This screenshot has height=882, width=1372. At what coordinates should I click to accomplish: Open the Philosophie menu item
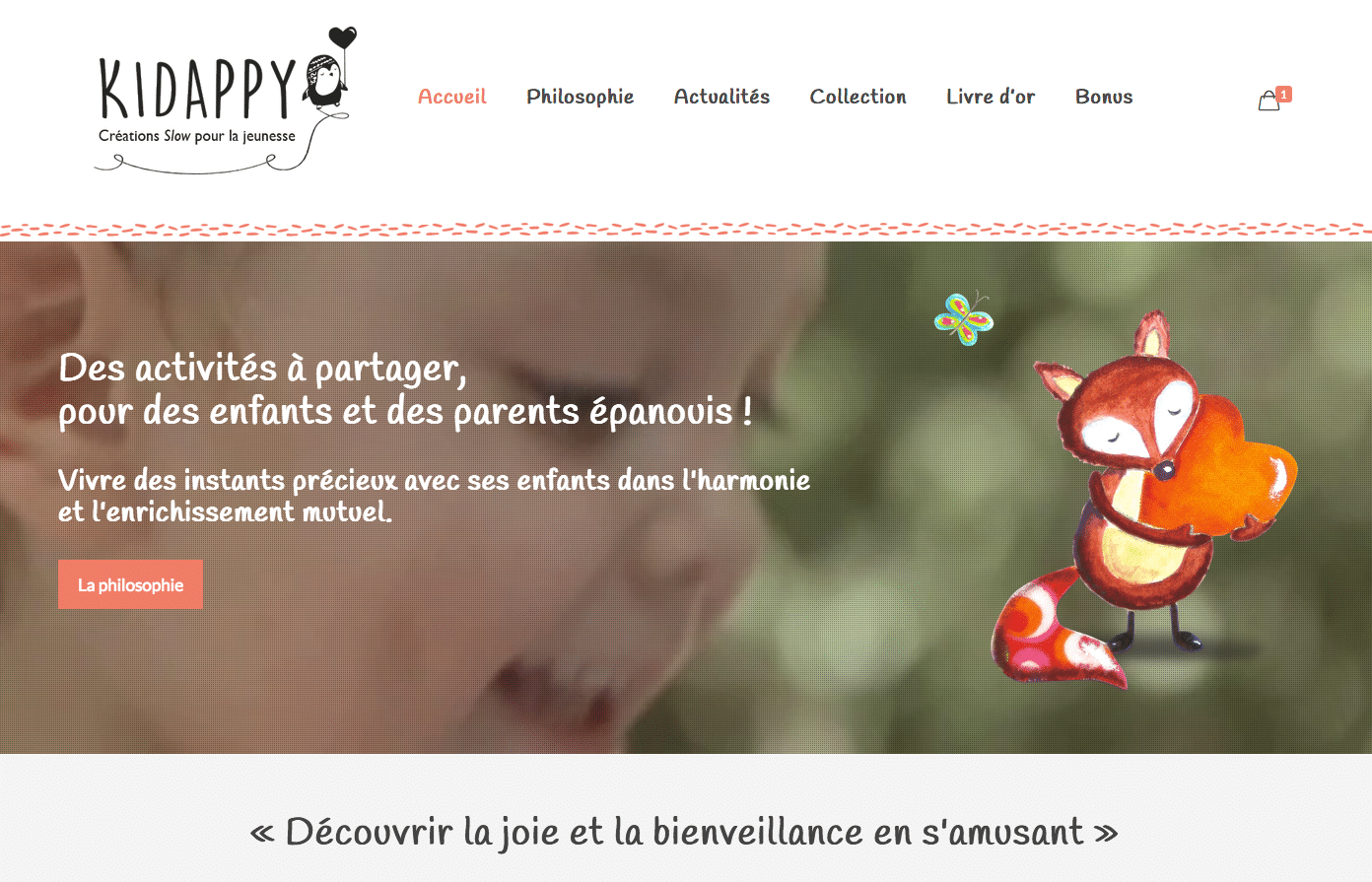[580, 97]
